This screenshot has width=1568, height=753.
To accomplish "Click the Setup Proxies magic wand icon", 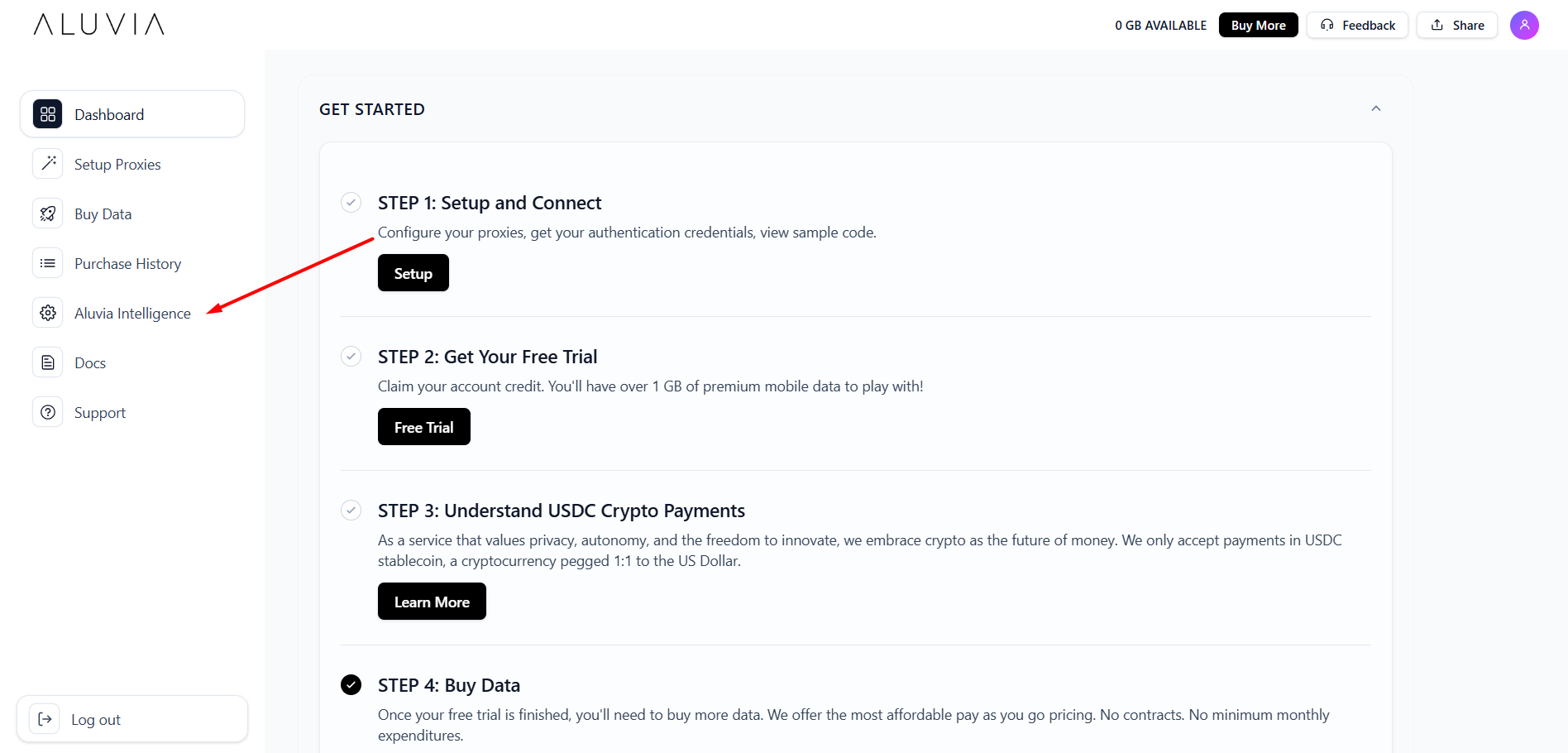I will 48,164.
